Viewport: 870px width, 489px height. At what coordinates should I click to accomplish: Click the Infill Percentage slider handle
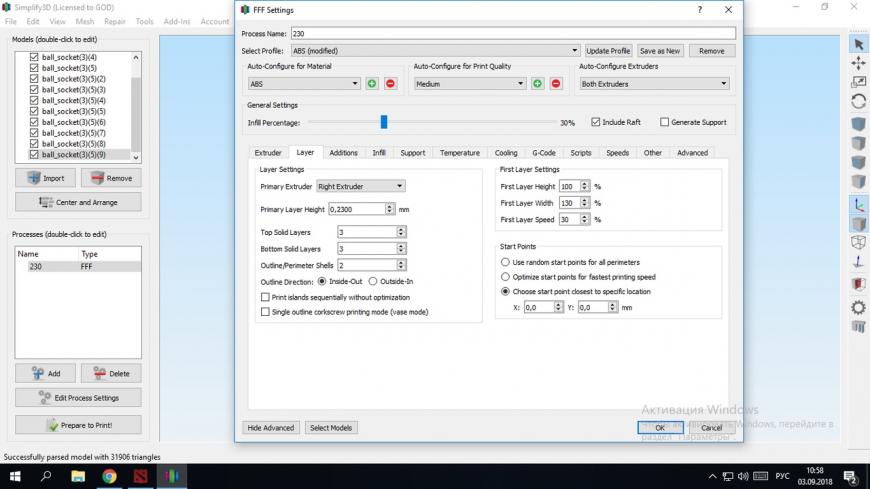pyautogui.click(x=383, y=122)
